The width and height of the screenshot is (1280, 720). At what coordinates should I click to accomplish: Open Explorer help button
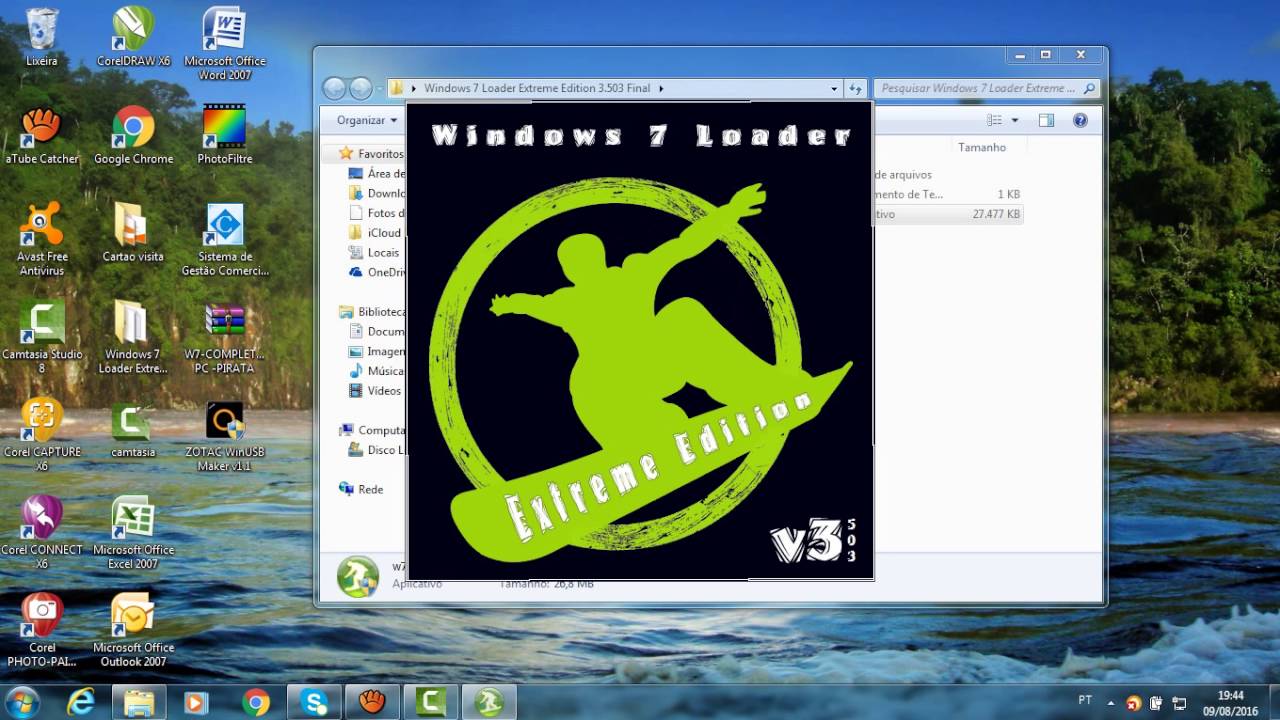point(1080,120)
